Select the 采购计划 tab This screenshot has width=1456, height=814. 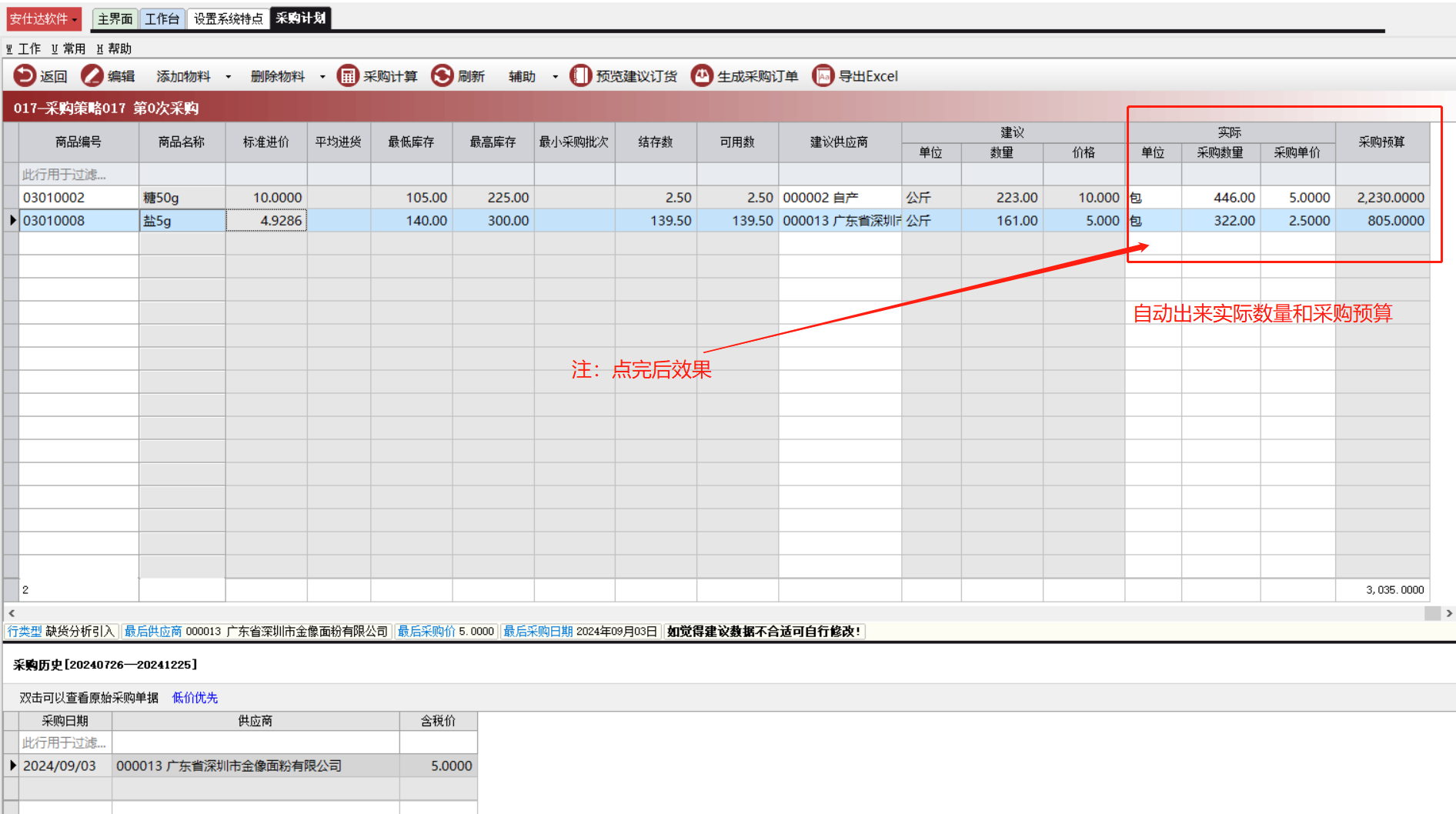tap(301, 18)
